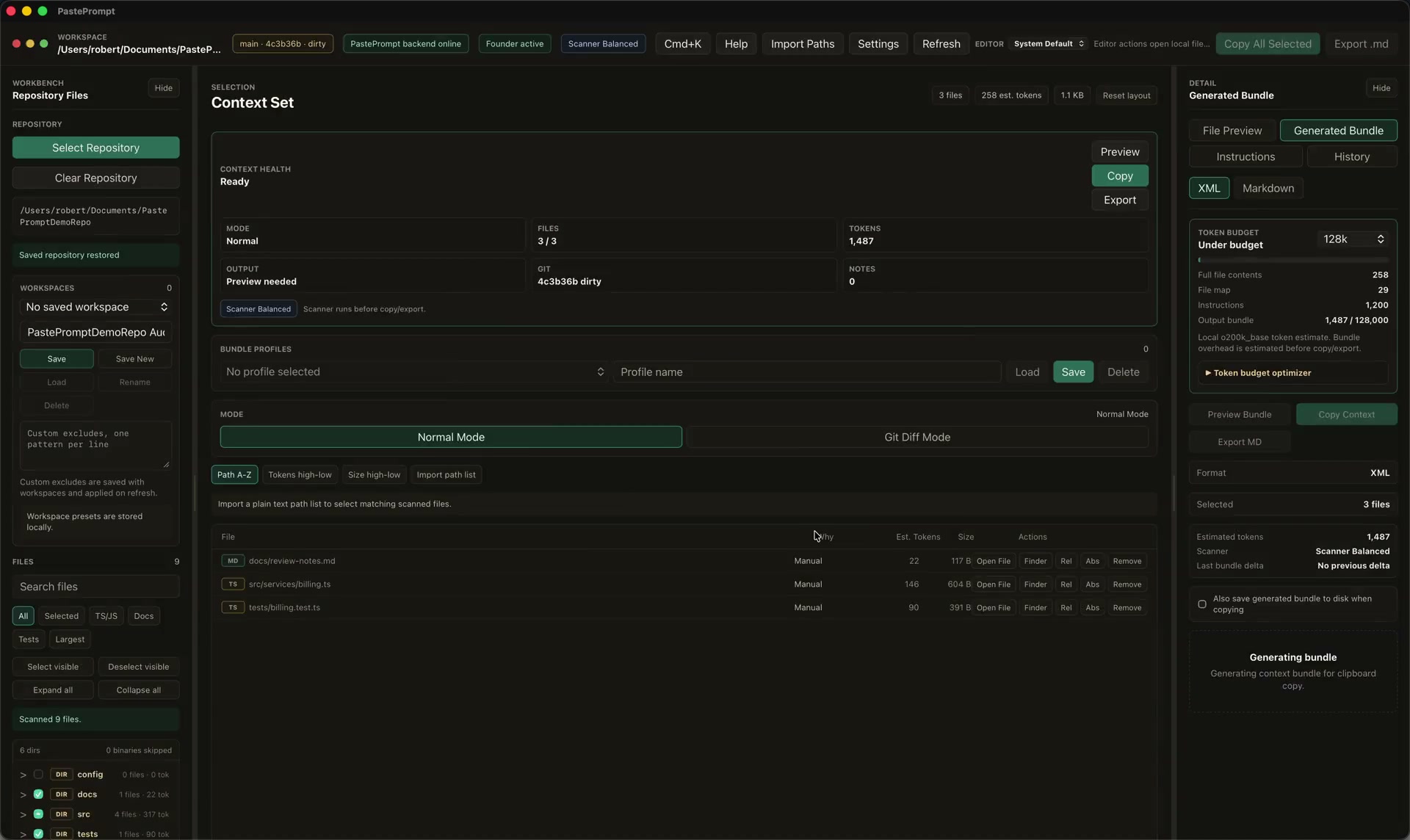The height and width of the screenshot is (840, 1410).
Task: Click Open File for src/services/billing.ts
Action: (x=993, y=584)
